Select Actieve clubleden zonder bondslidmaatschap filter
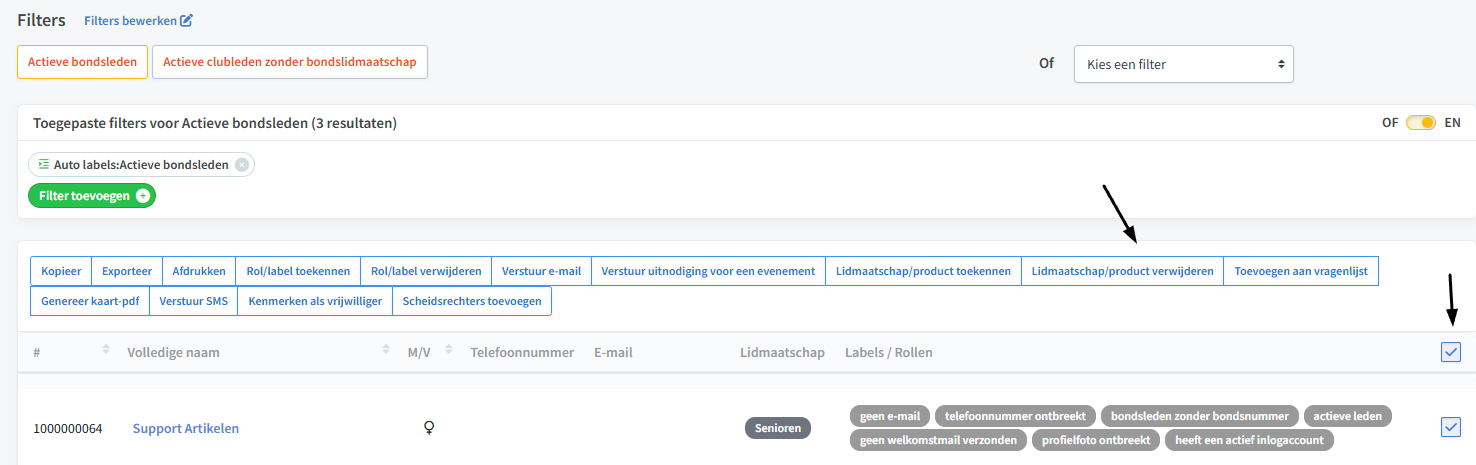This screenshot has height=465, width=1476. (290, 62)
